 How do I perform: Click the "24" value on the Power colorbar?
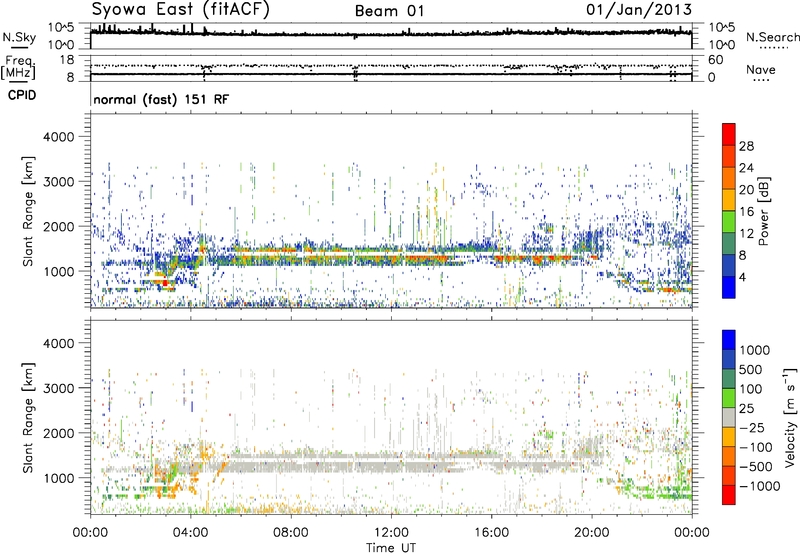tap(746, 168)
